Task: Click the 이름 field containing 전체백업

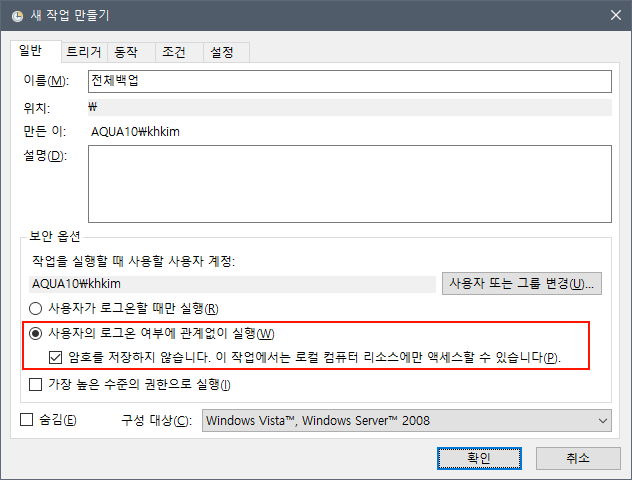Action: click(349, 81)
